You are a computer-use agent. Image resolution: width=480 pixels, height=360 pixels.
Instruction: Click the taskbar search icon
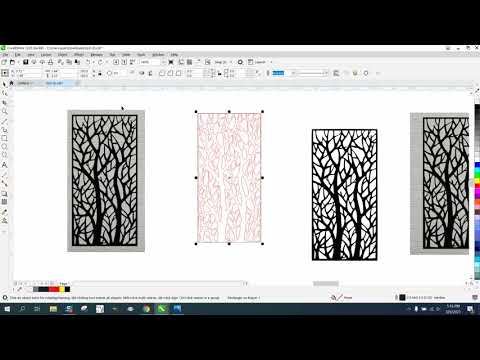22,309
